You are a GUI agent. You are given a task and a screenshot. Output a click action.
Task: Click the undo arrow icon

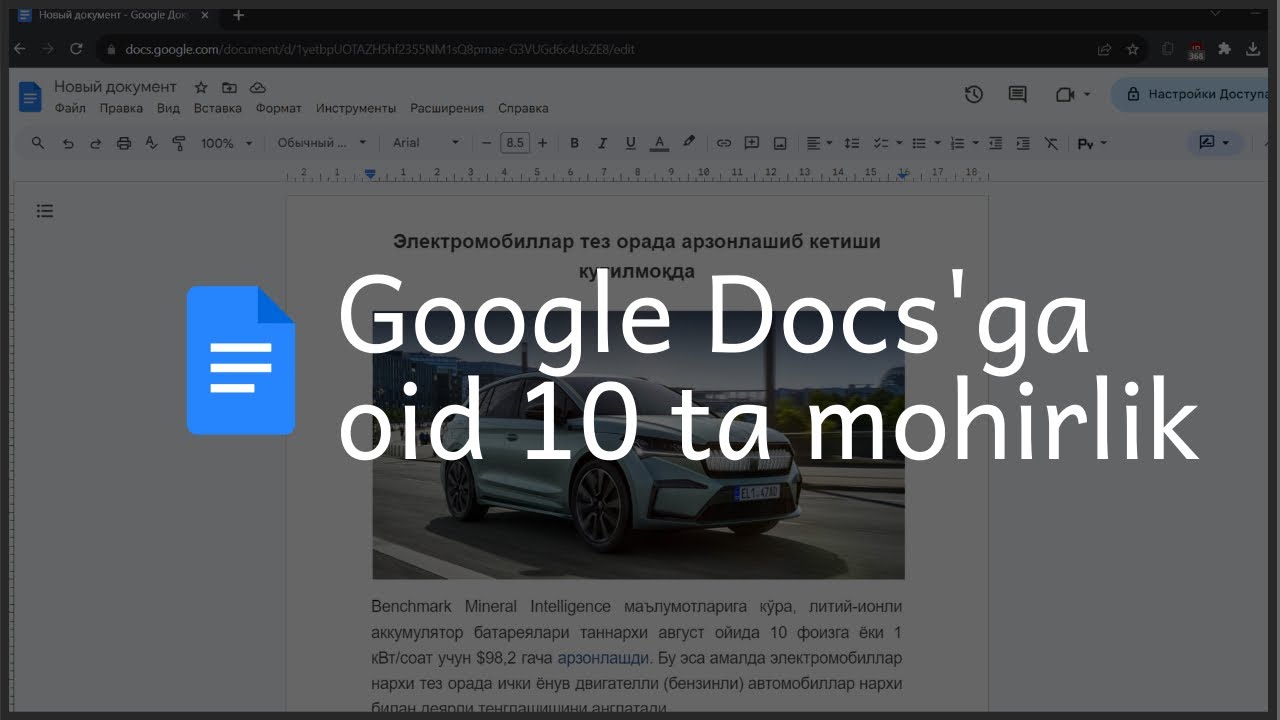68,143
